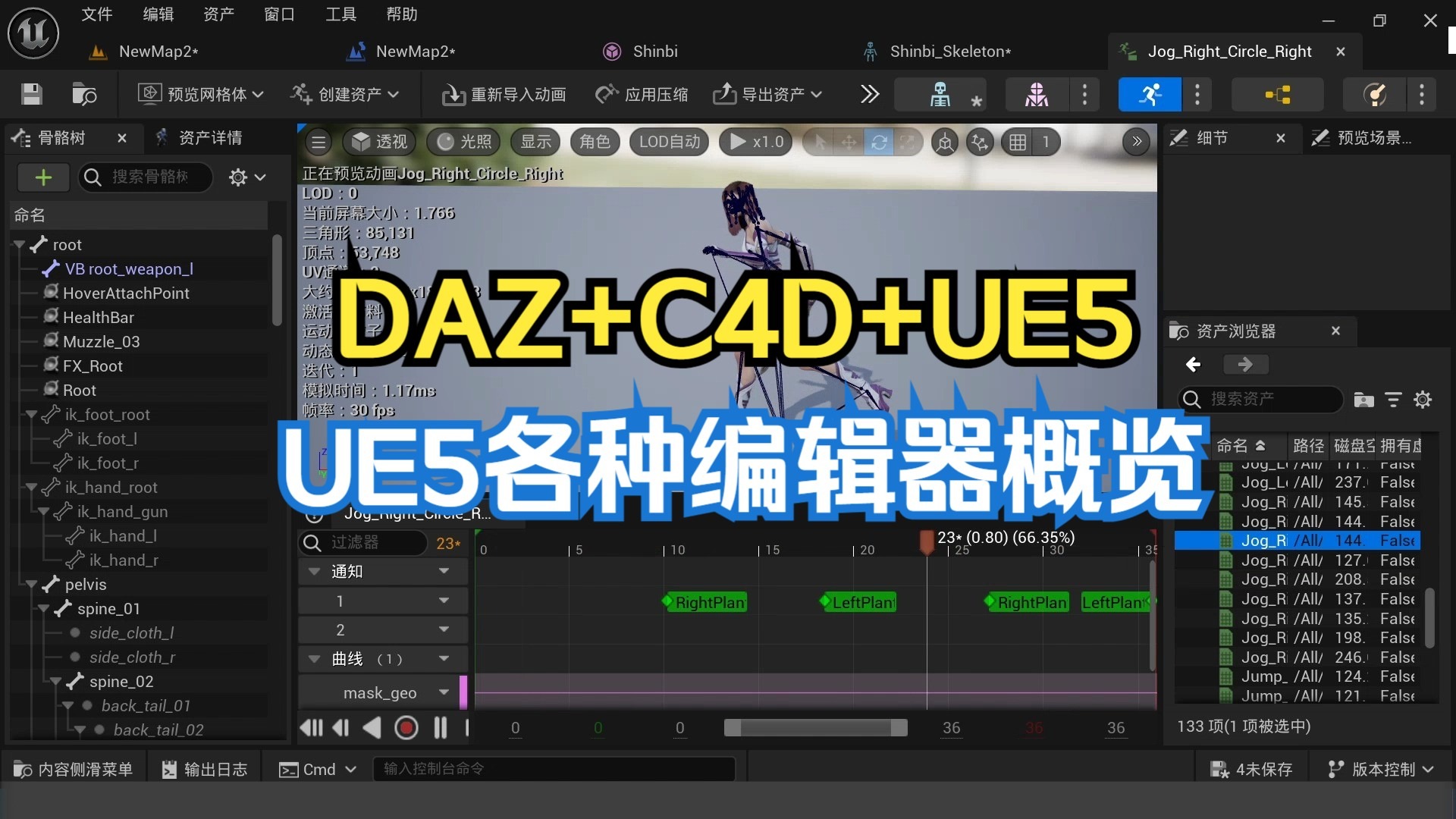Open the filter funnel in 资产浏览器
The height and width of the screenshot is (819, 1456).
(x=1393, y=400)
